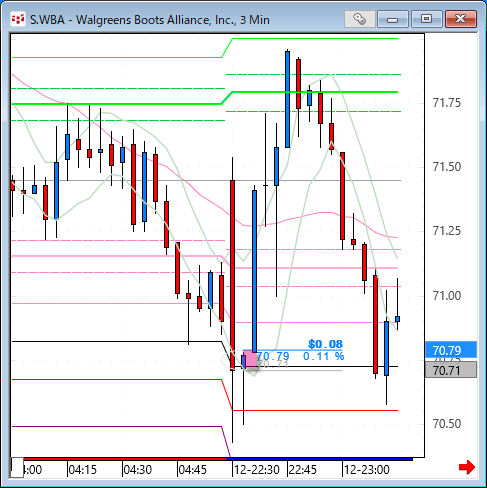The width and height of the screenshot is (487, 488).
Task: Click the 04:30 time axis label
Action: [x=137, y=470]
